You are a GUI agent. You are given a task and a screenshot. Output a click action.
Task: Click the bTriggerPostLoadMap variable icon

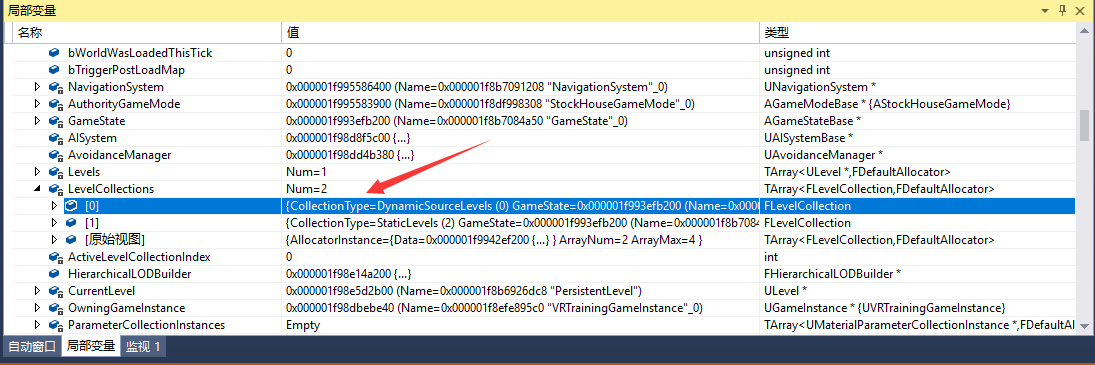54,70
